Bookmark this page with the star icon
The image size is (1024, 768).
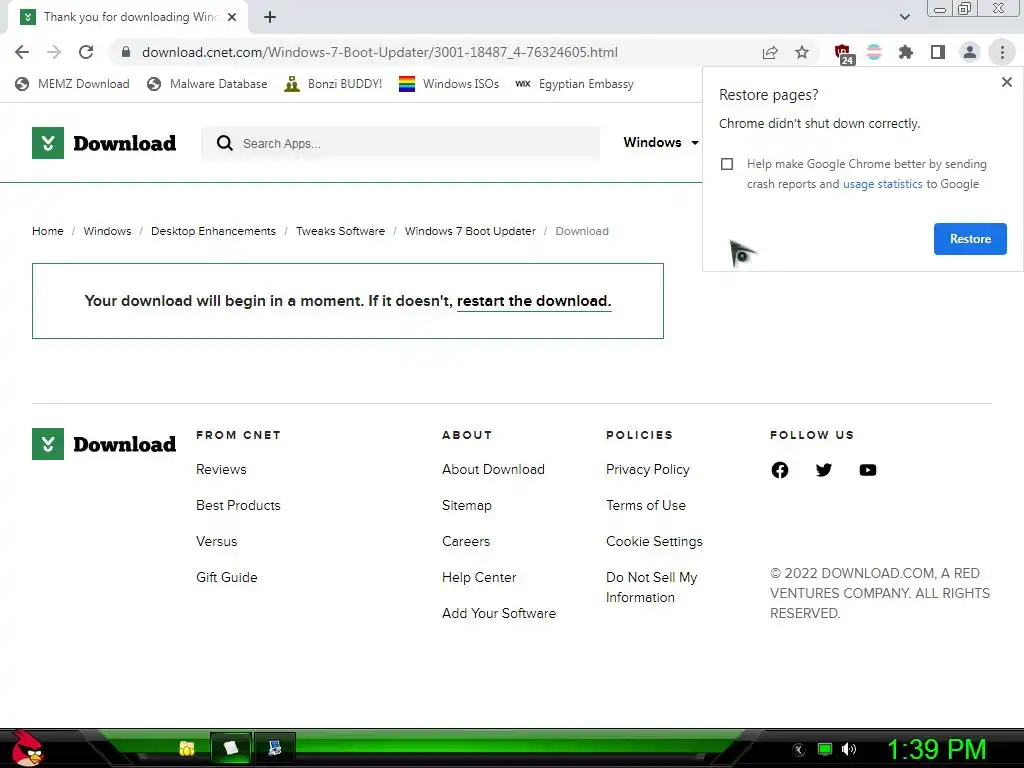pyautogui.click(x=802, y=52)
